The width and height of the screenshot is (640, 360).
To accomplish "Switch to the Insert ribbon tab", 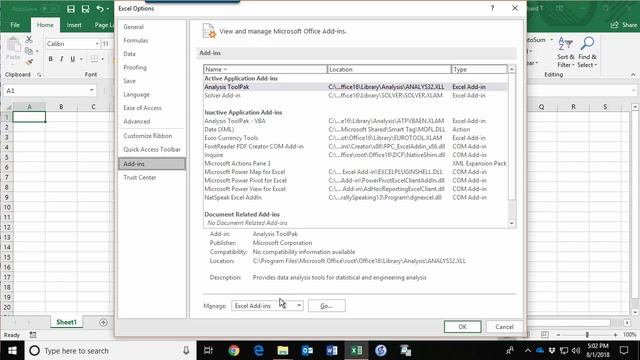I will 74,25.
